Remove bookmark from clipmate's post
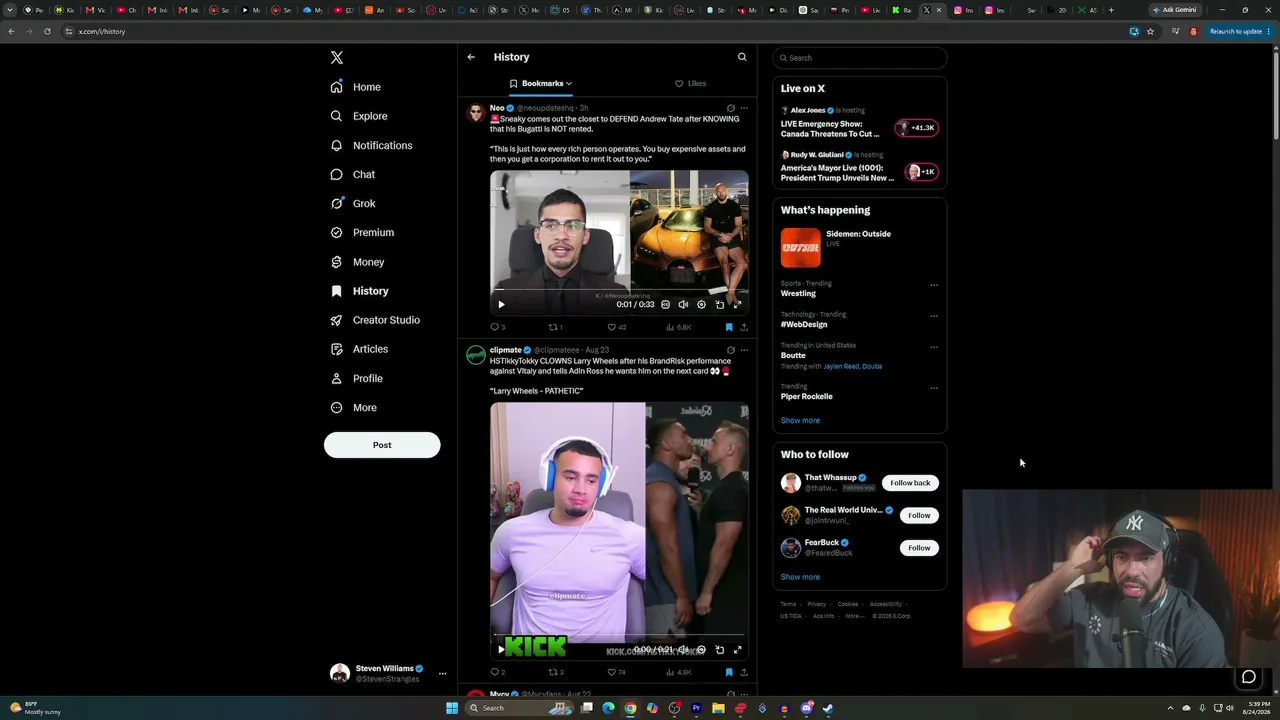Image resolution: width=1280 pixels, height=720 pixels. pyautogui.click(x=729, y=672)
